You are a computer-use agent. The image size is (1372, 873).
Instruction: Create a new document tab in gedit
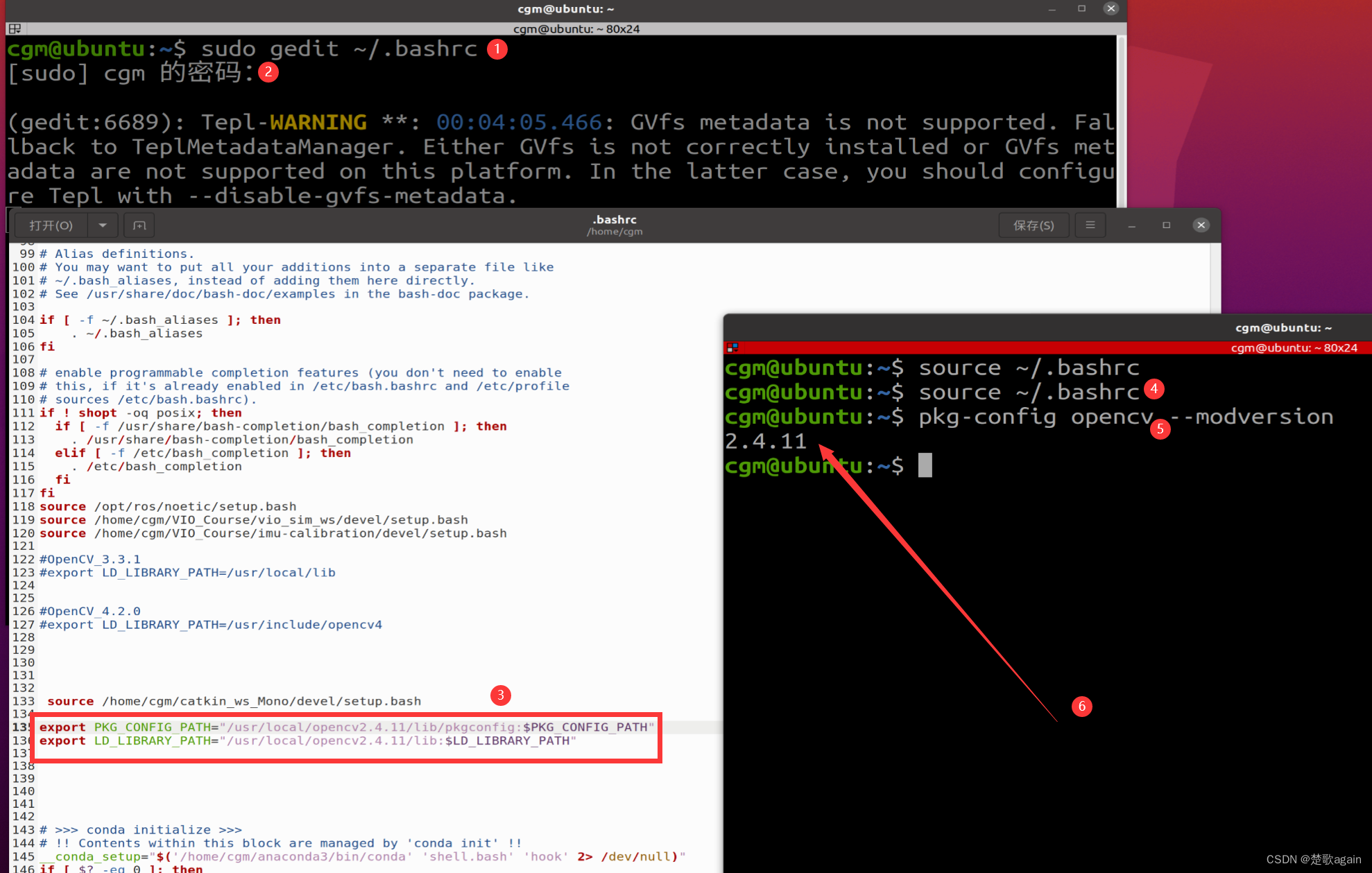[x=139, y=225]
